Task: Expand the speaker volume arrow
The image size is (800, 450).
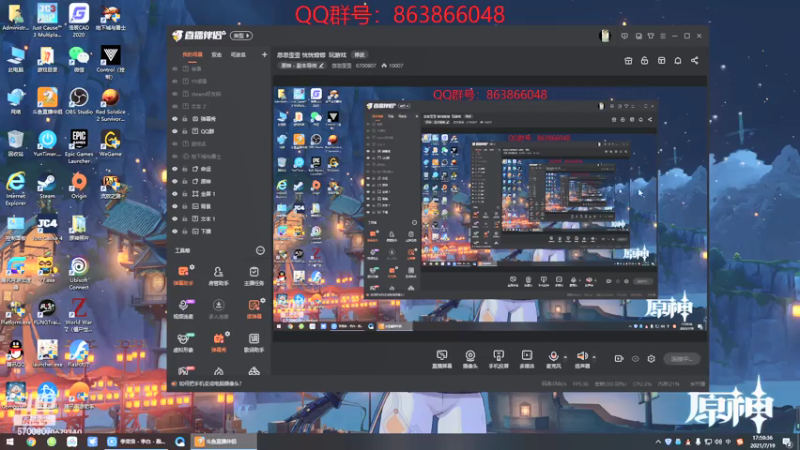Action: (x=594, y=357)
